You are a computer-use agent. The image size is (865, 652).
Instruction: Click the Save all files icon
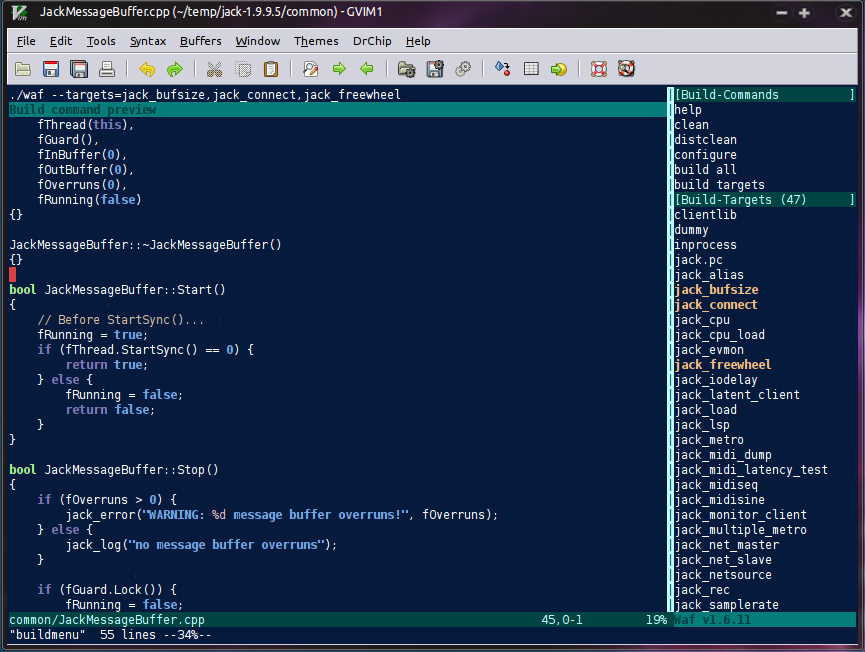[79, 69]
